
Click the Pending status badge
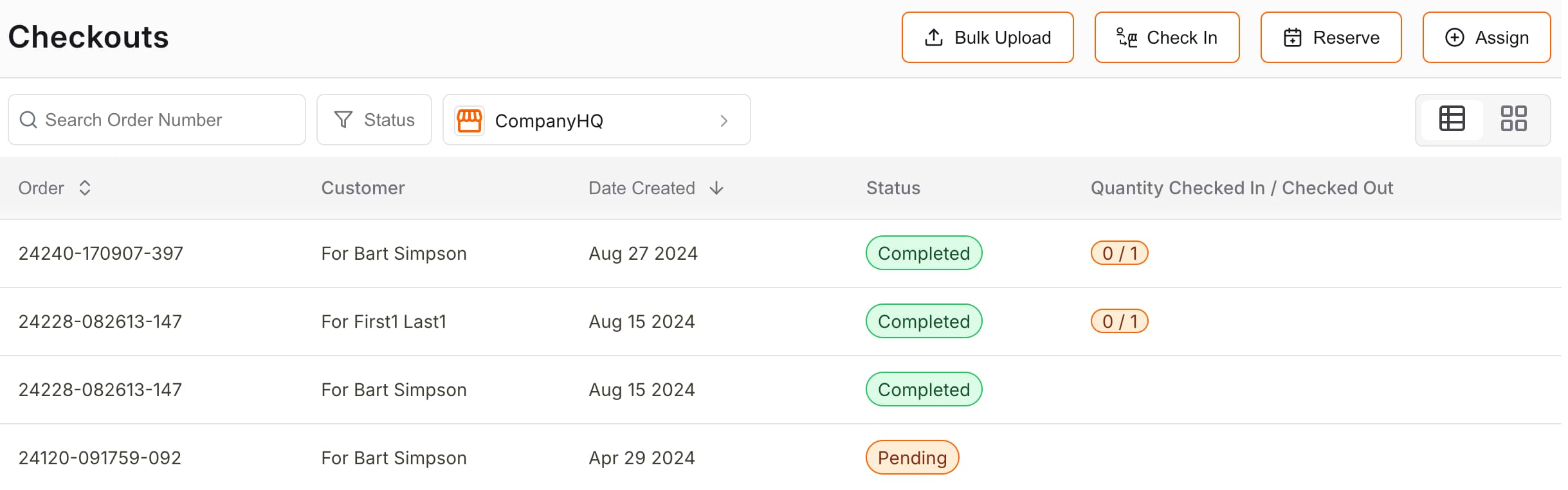click(x=912, y=458)
